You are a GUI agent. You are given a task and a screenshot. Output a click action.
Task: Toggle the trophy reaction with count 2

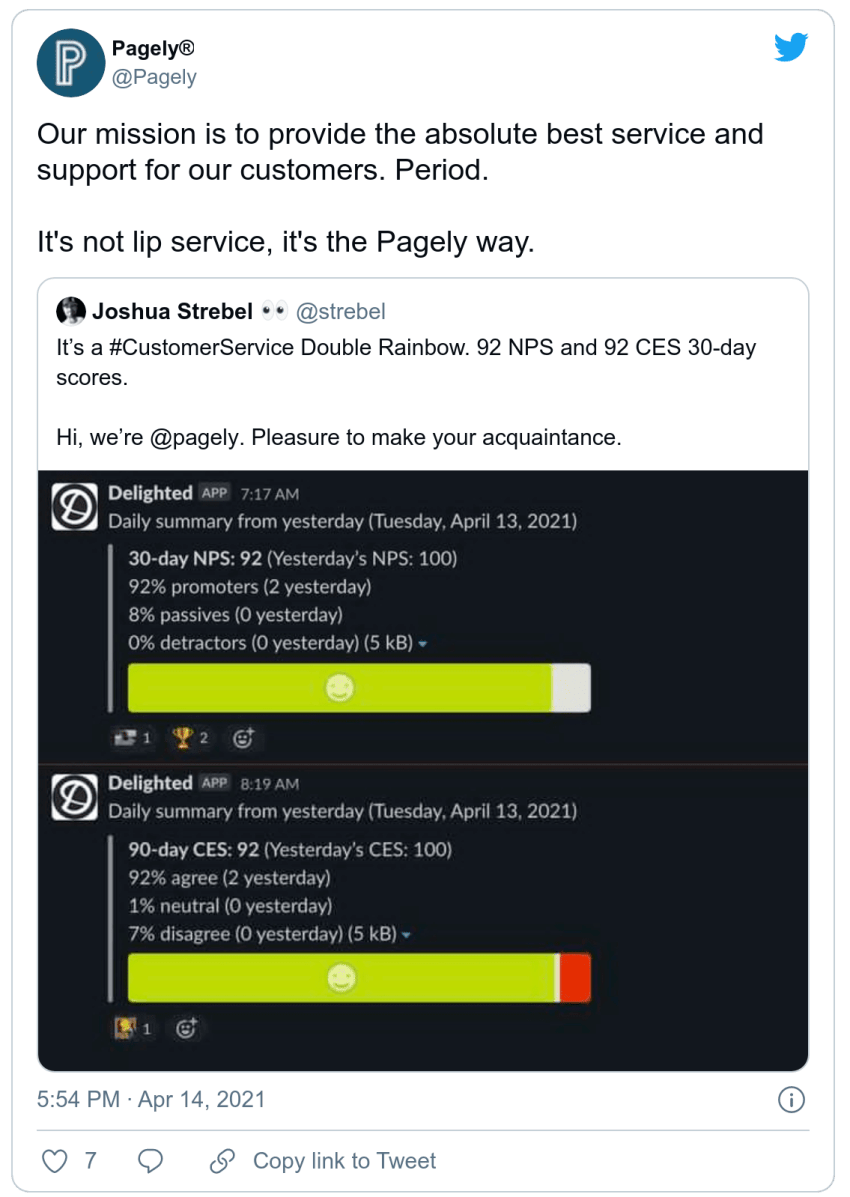190,737
